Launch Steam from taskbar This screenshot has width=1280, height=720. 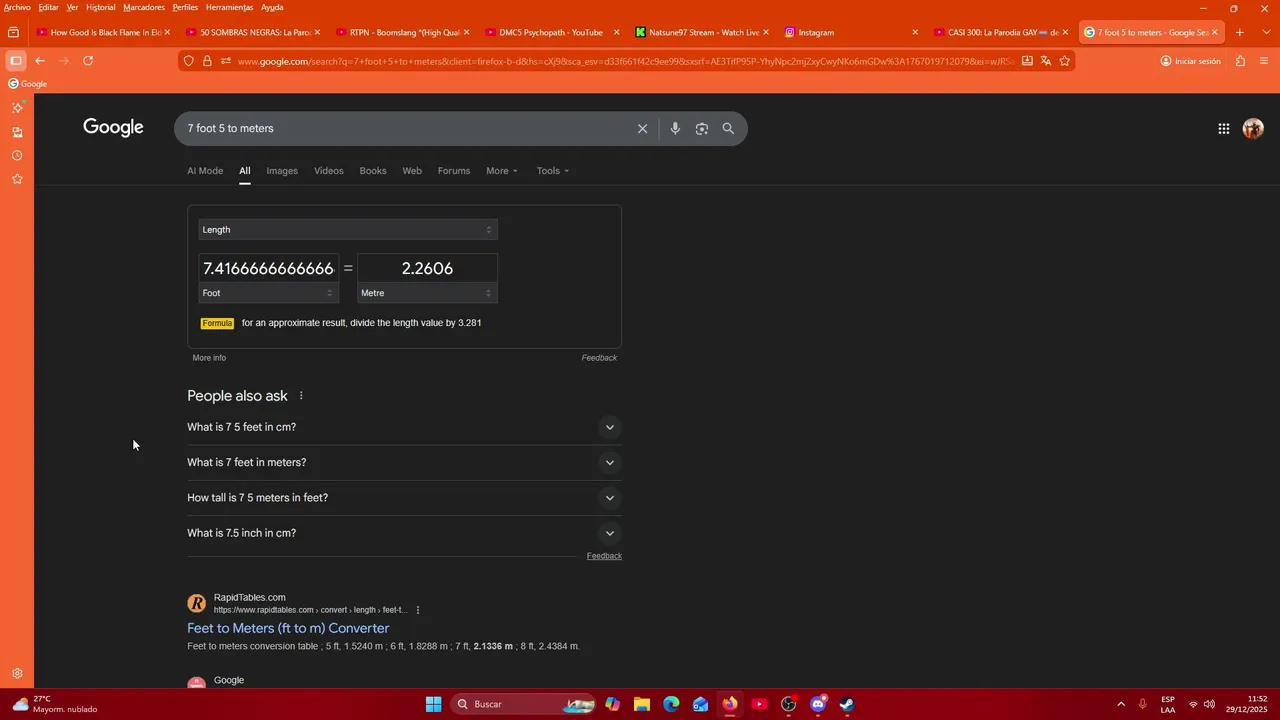point(847,704)
